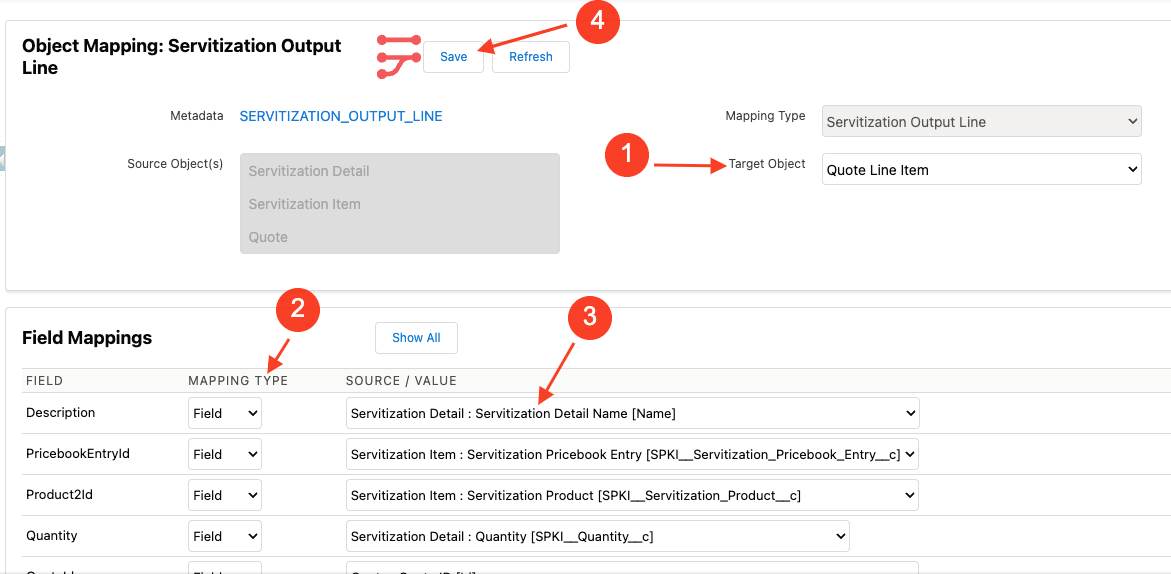
Task: Open the SERVITIZATION_OUTPUT_LINE metadata link
Action: [341, 116]
